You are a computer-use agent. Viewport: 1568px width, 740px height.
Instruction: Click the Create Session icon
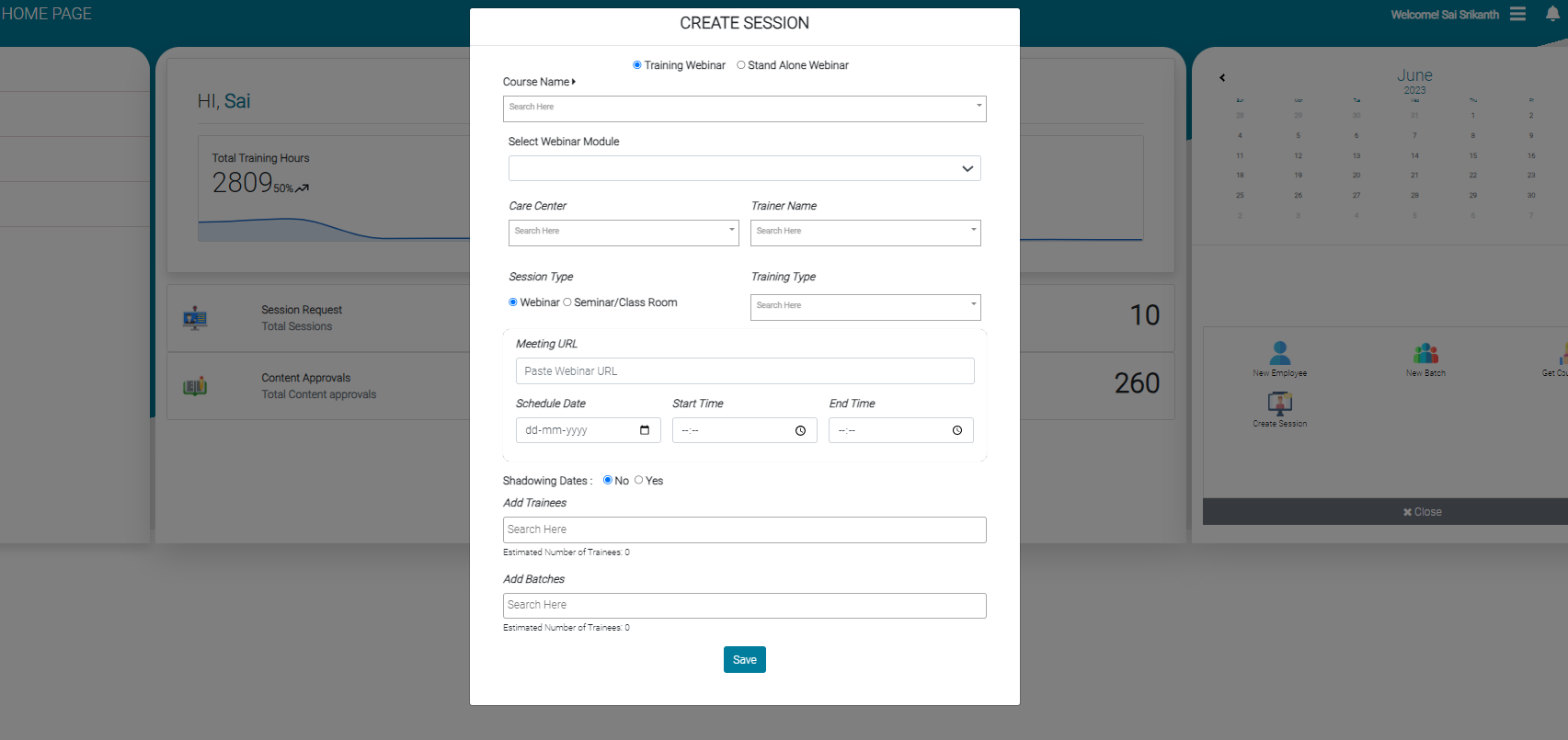point(1279,404)
